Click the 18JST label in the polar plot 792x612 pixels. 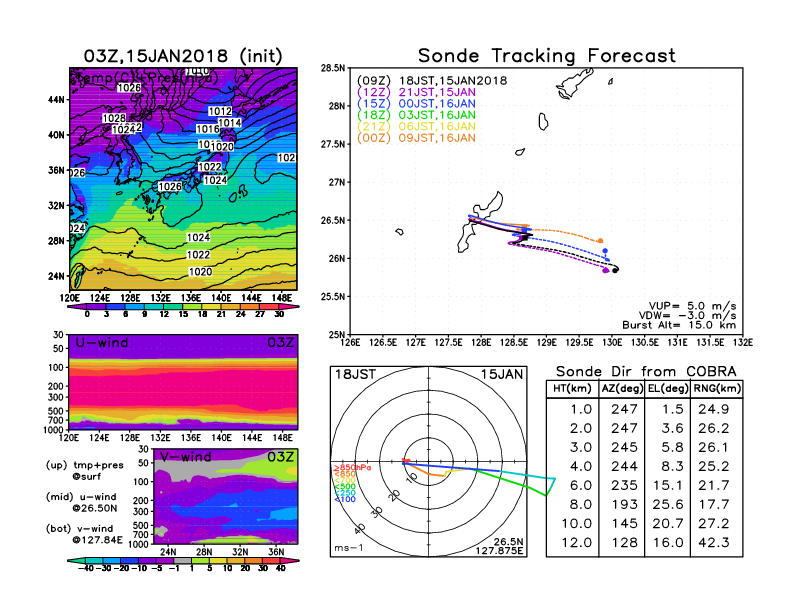tap(355, 375)
